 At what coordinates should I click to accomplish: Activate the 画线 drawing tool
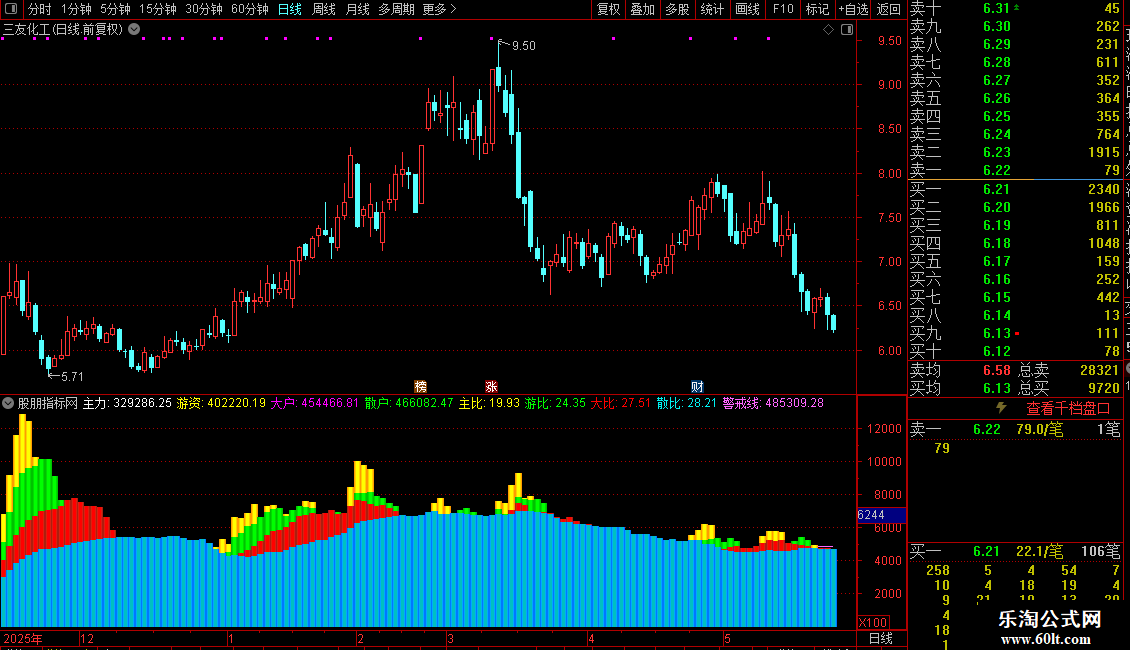tap(747, 9)
